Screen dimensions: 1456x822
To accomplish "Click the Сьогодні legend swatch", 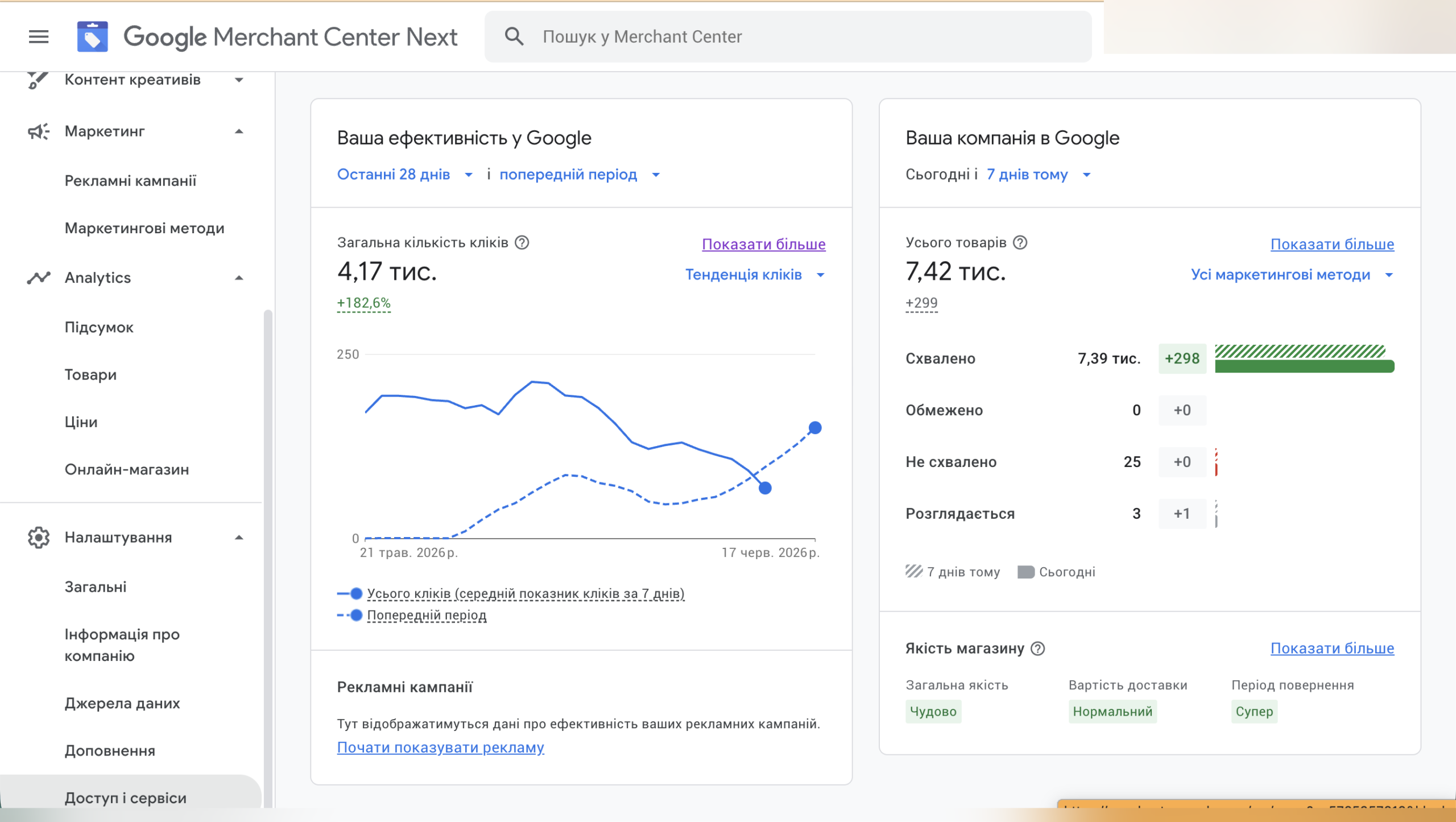I will tap(1025, 572).
